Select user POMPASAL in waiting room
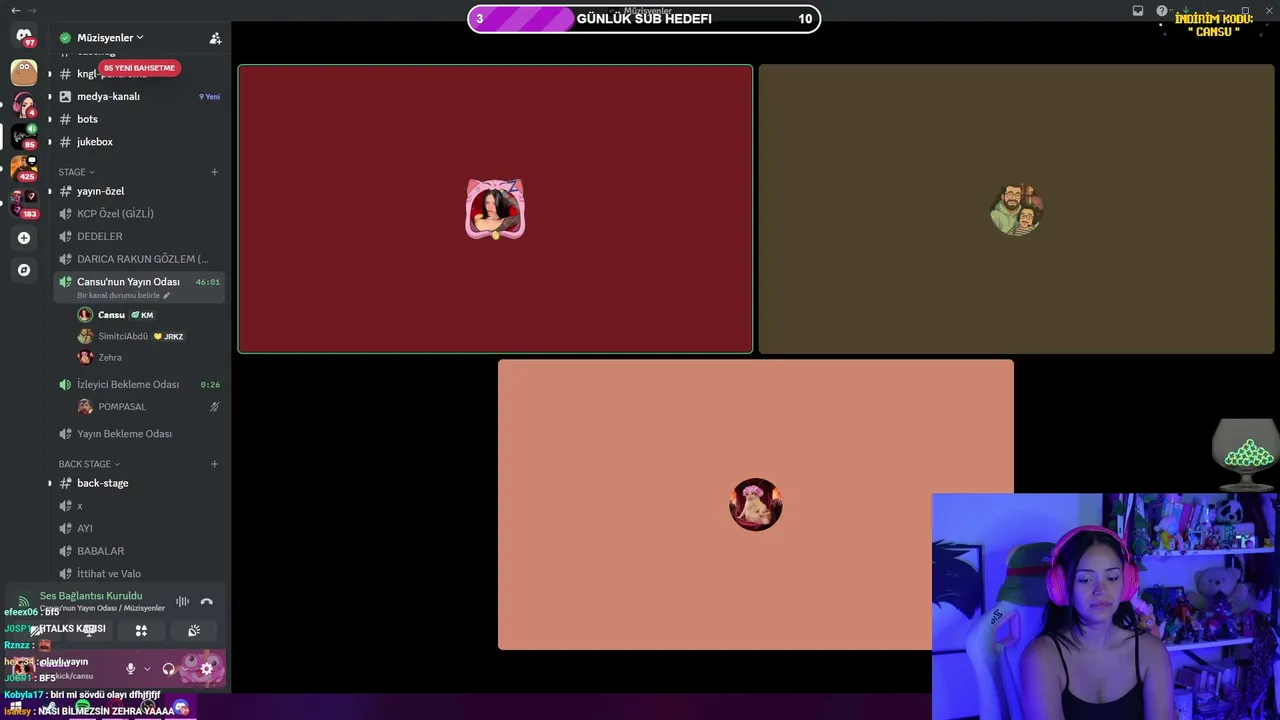Screen dimensions: 1280x720 point(149,407)
